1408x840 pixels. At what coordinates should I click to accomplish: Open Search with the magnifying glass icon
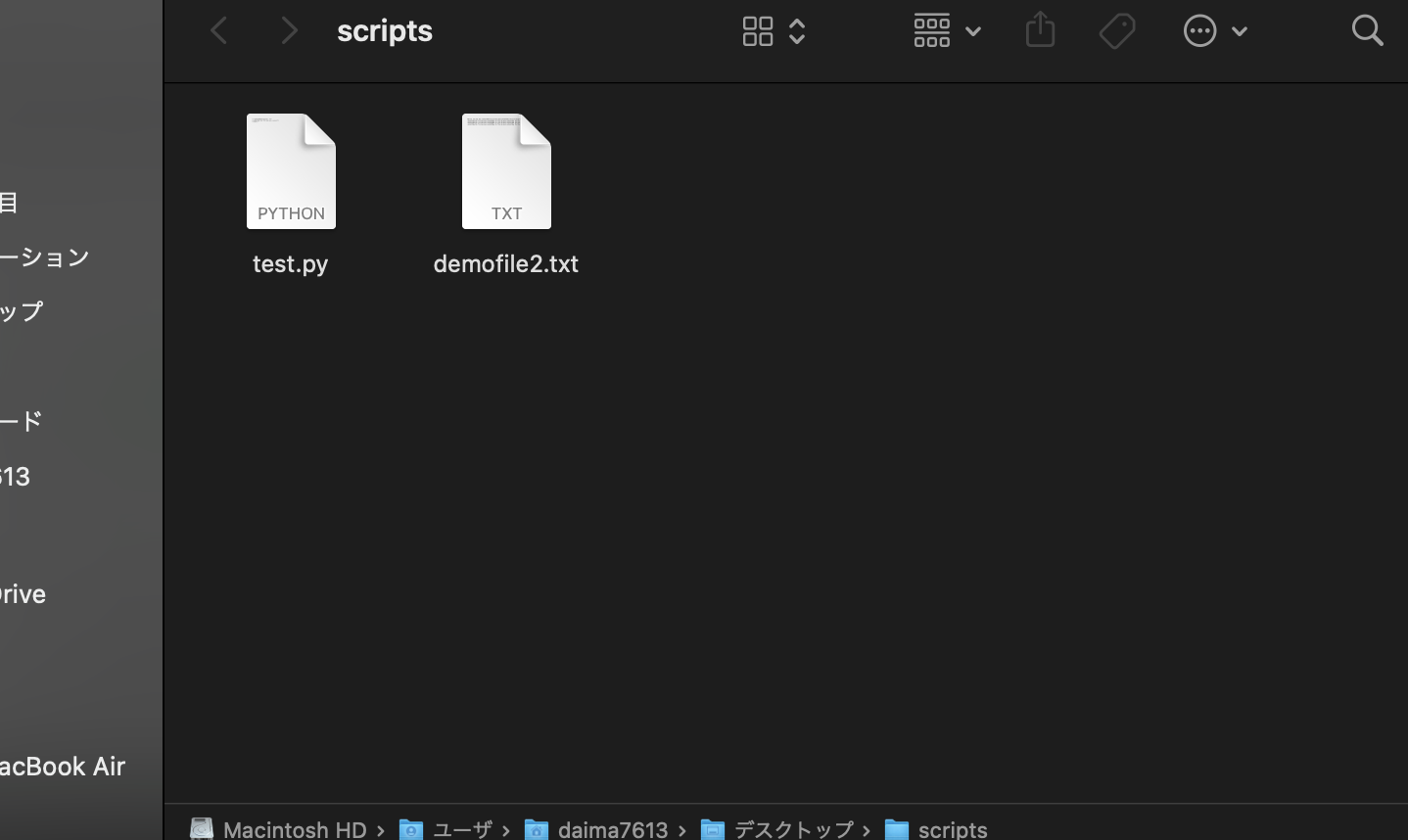point(1367,30)
